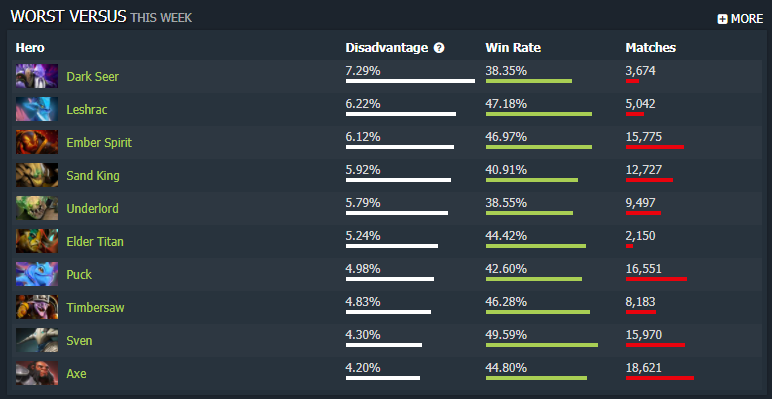Screen dimensions: 772x399
Task: Select Axe hero portrait icon
Action: [x=37, y=373]
